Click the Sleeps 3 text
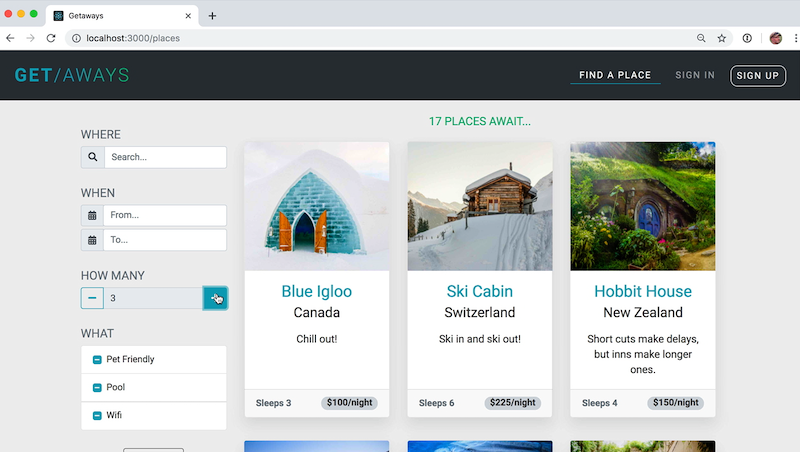Image resolution: width=800 pixels, height=452 pixels. (x=273, y=403)
